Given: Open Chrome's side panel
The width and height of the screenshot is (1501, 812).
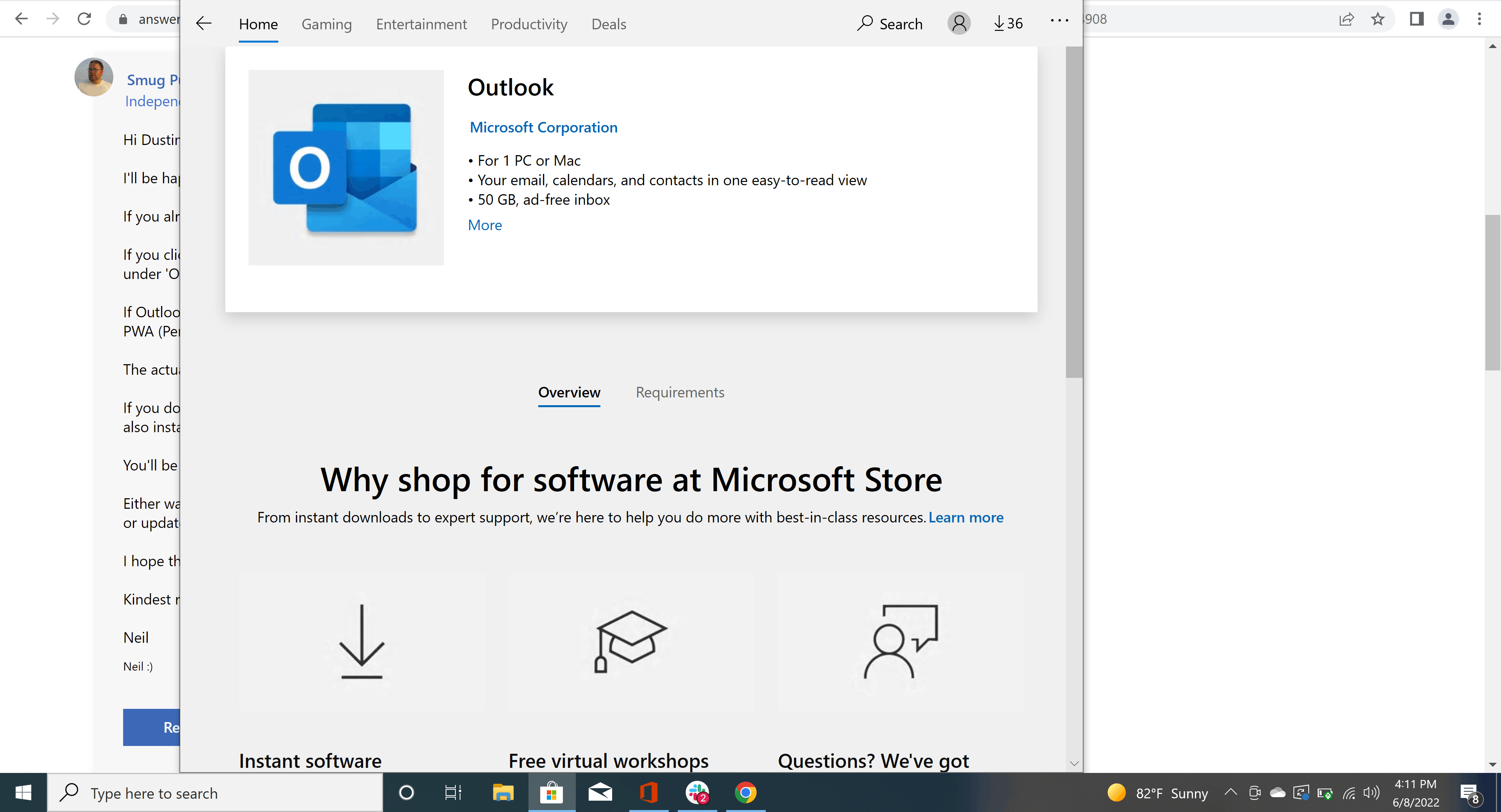Looking at the screenshot, I should pyautogui.click(x=1417, y=19).
